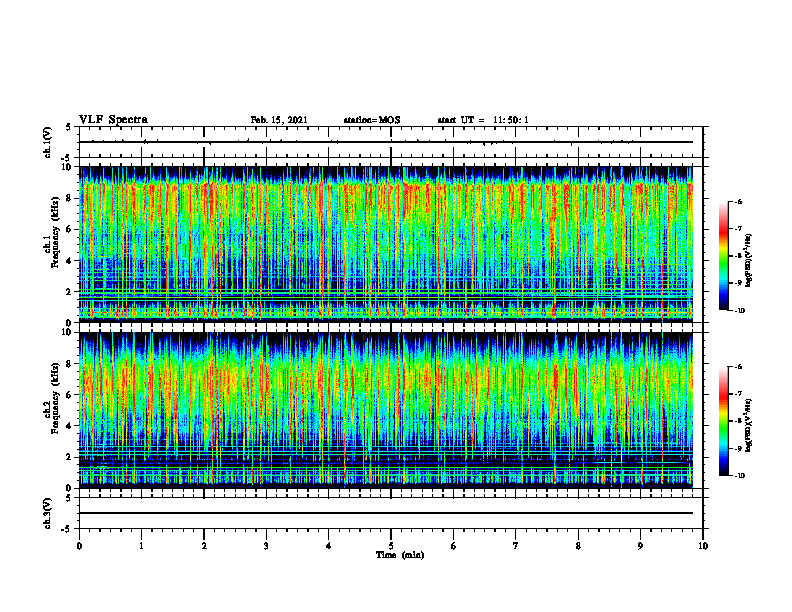Click ch.2 frequency tick label '8'
Viewport: 792px width, 612px height.
69,364
